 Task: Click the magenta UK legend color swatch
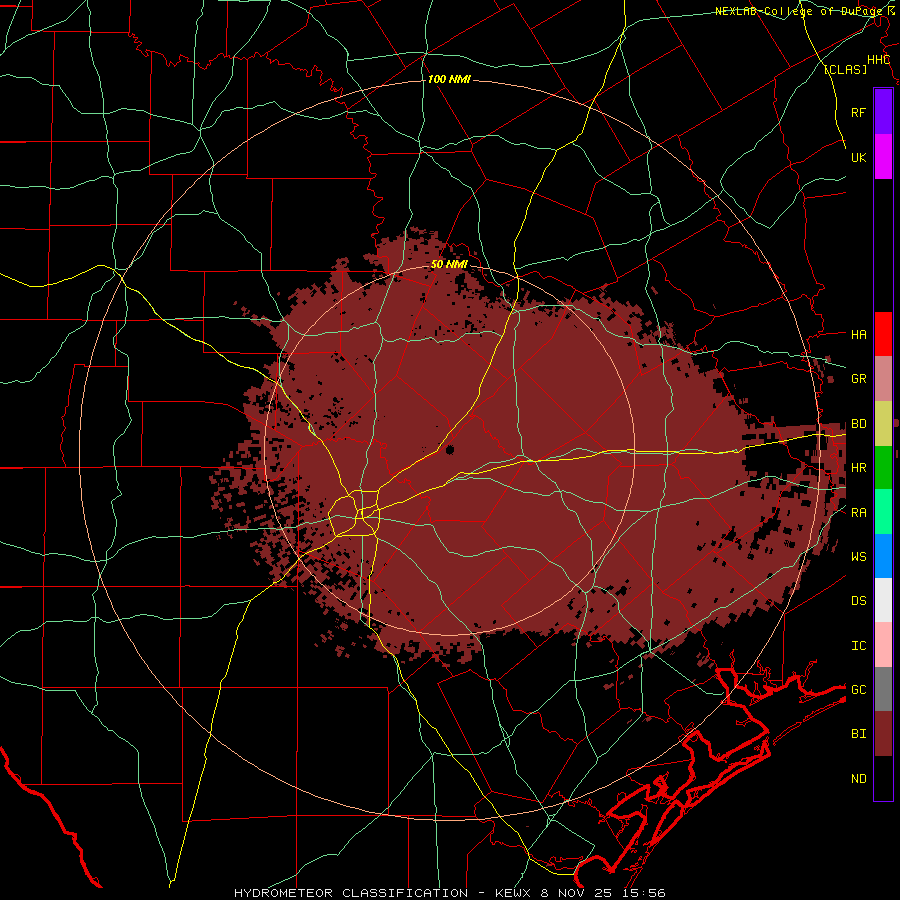883,157
